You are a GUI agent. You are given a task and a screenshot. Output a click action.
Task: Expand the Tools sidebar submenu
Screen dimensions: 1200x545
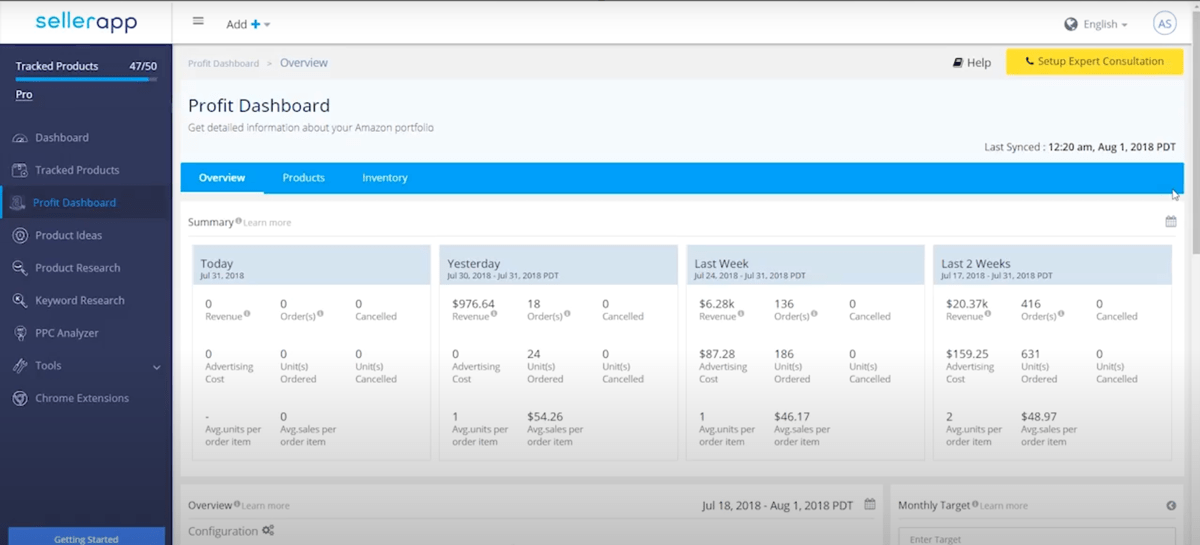(x=156, y=367)
